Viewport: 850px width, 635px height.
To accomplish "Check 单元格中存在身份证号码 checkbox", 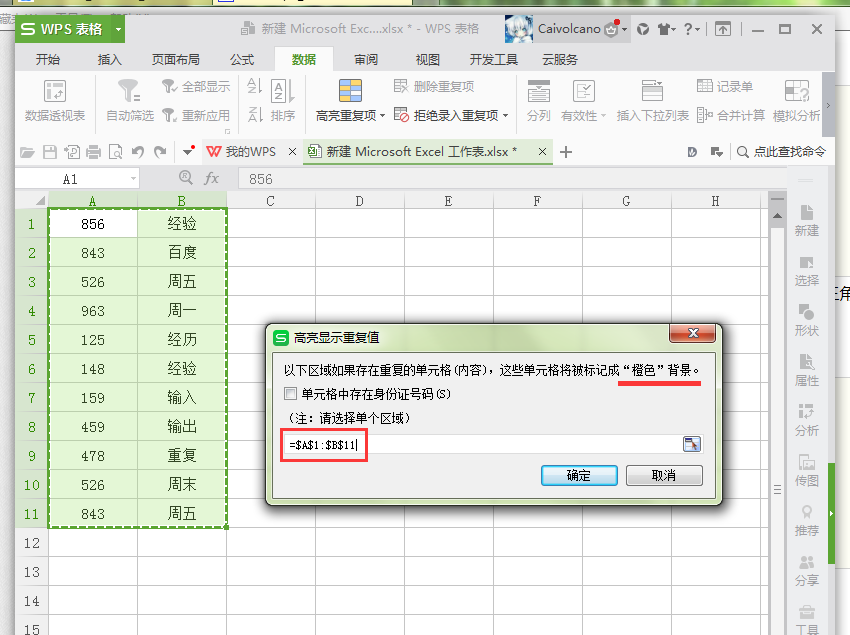I will [291, 394].
